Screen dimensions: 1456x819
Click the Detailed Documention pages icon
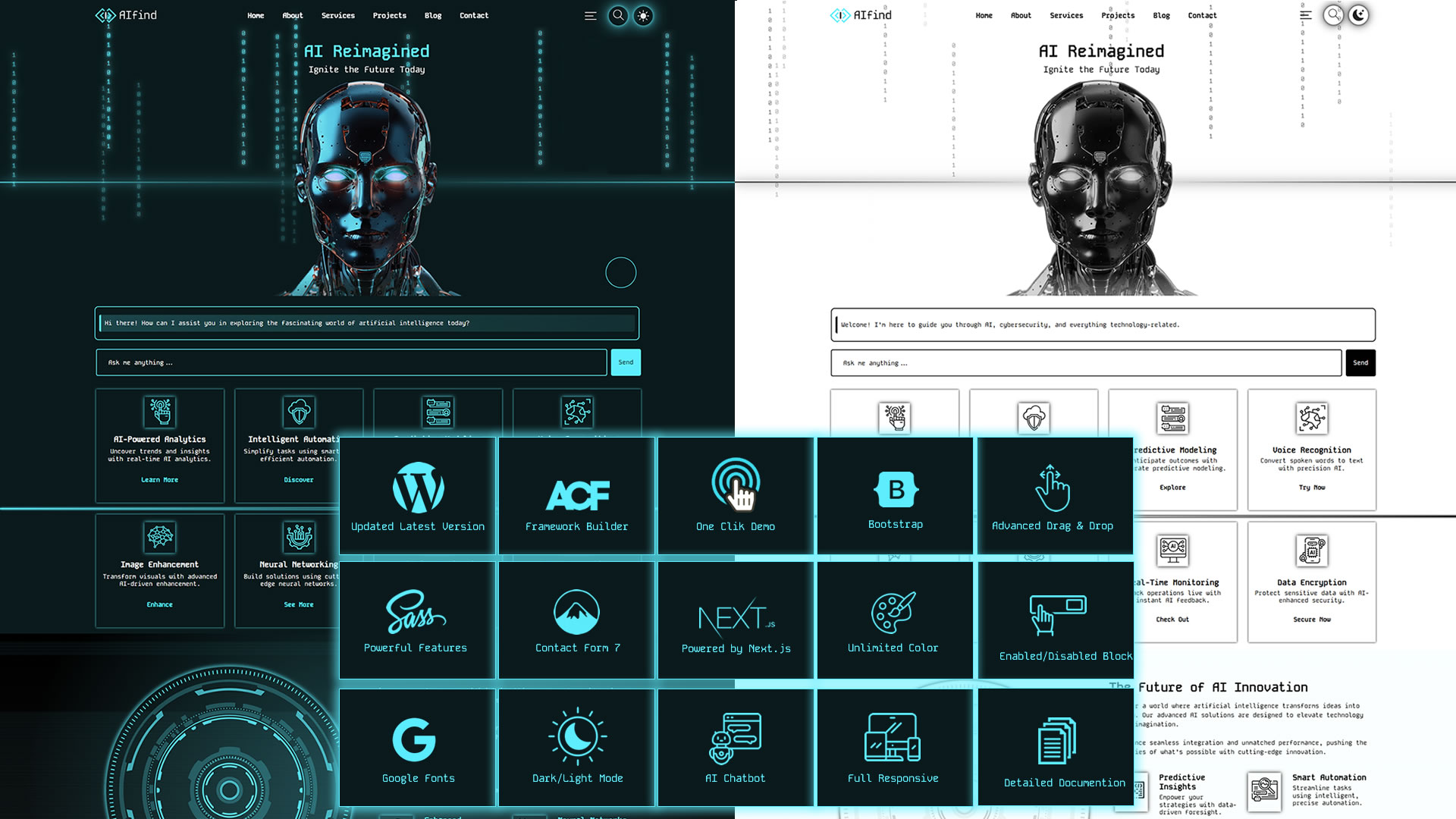1057,741
